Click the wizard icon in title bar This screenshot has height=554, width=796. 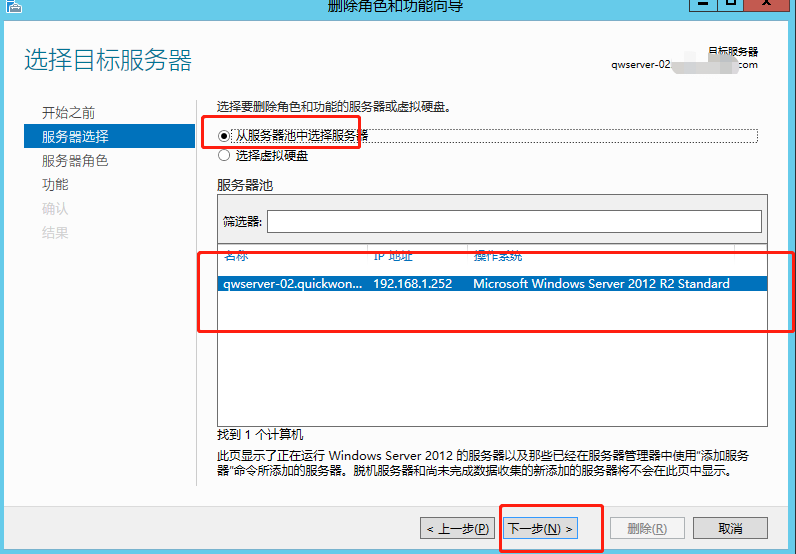(x=14, y=6)
